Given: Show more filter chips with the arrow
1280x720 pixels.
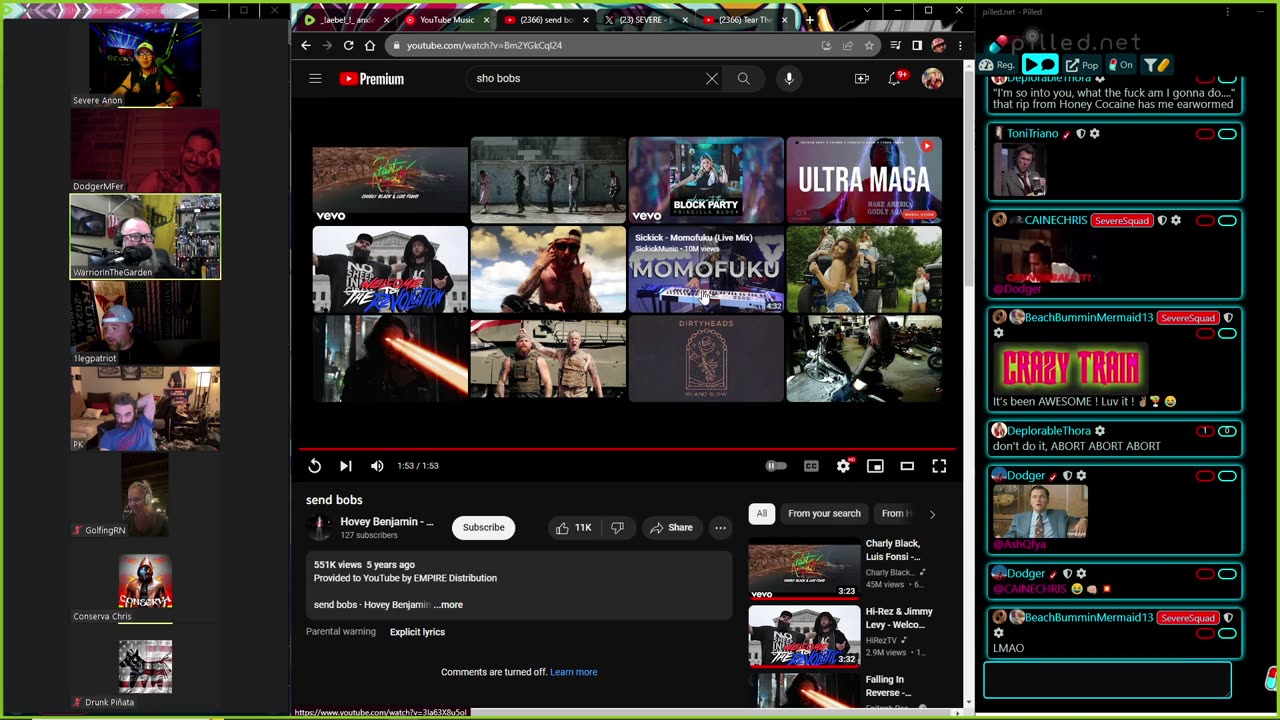Looking at the screenshot, I should (932, 514).
